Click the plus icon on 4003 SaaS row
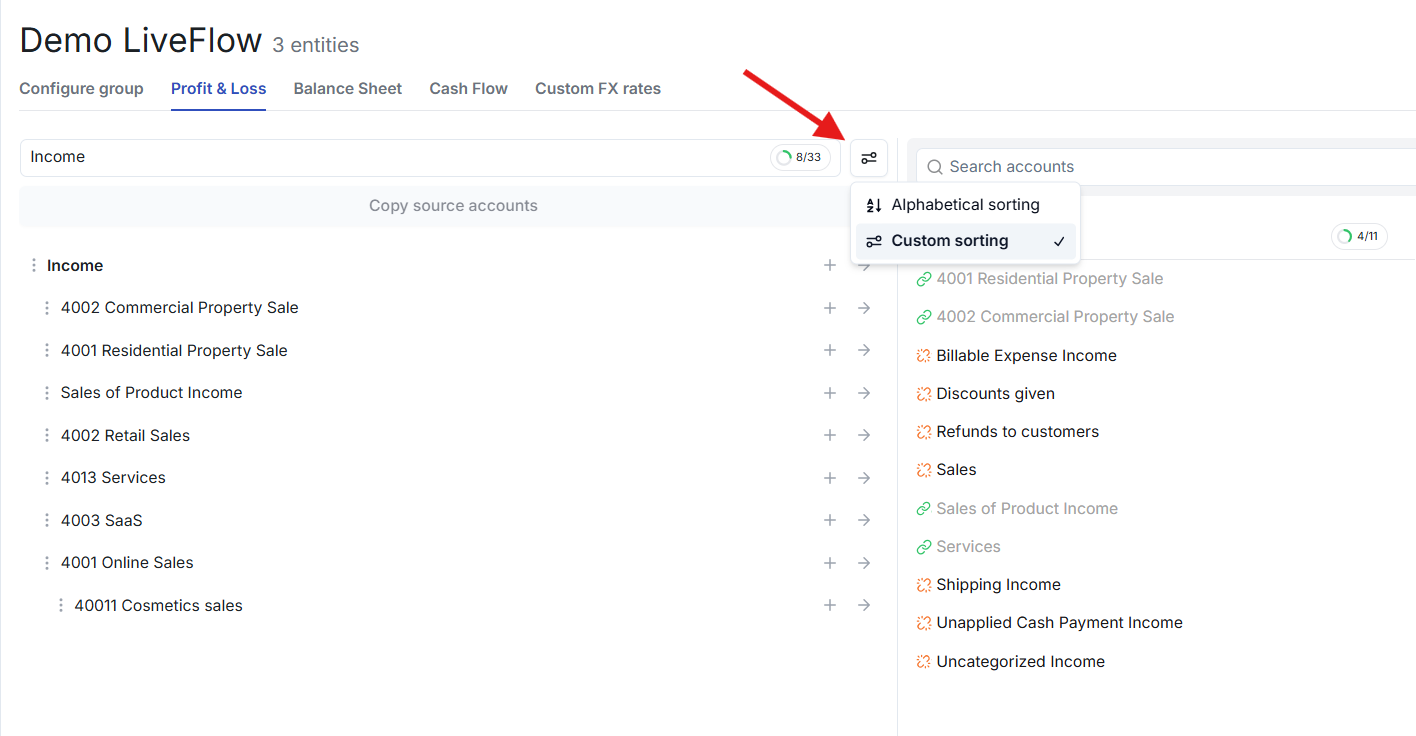The image size is (1416, 736). click(830, 521)
